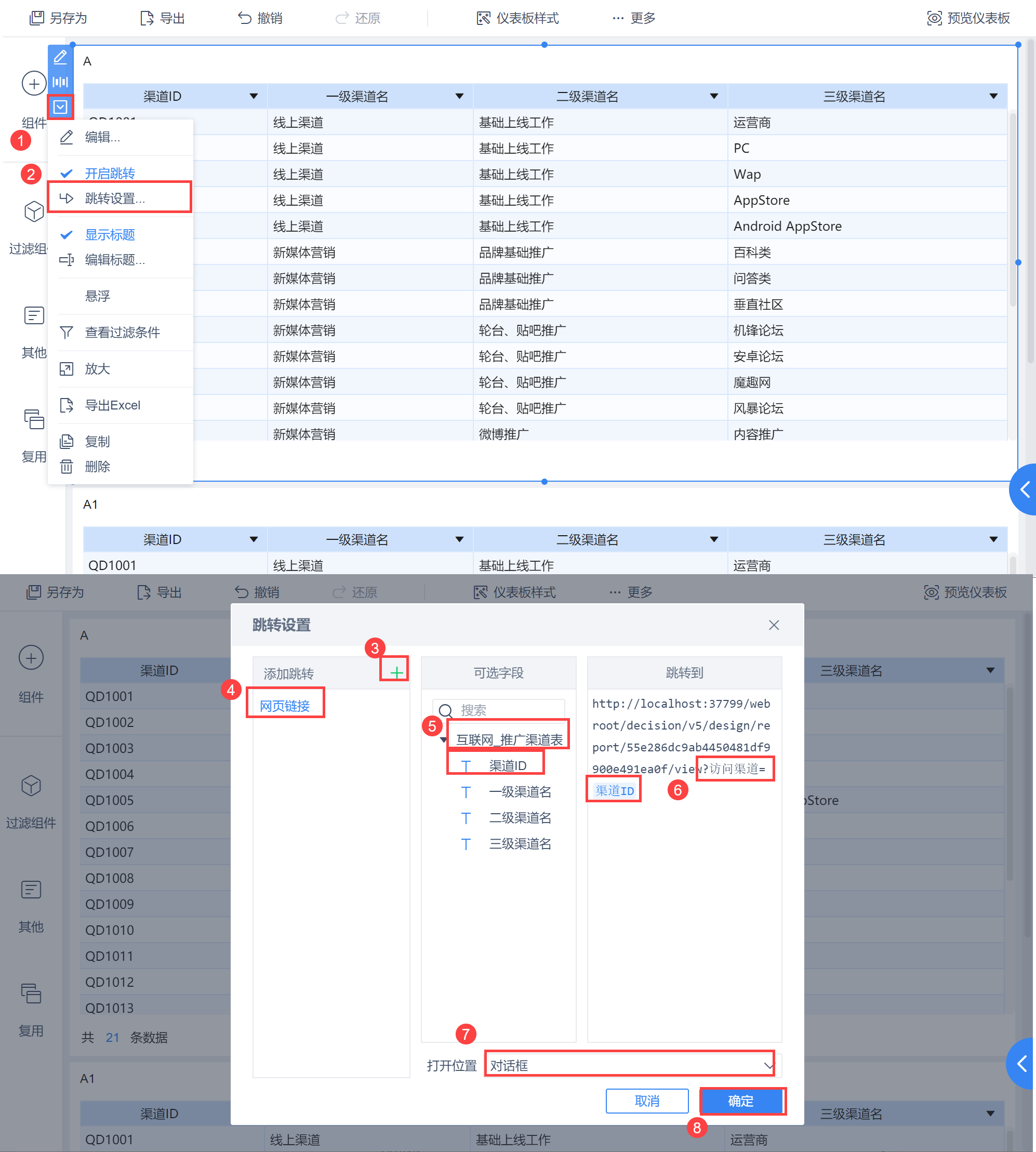Click the green plus to add jump
Image resolution: width=1036 pixels, height=1152 pixels.
coord(396,672)
